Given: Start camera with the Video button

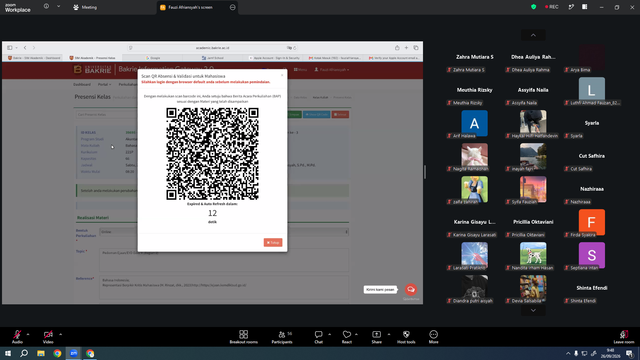Looking at the screenshot, I should click(x=48, y=337).
